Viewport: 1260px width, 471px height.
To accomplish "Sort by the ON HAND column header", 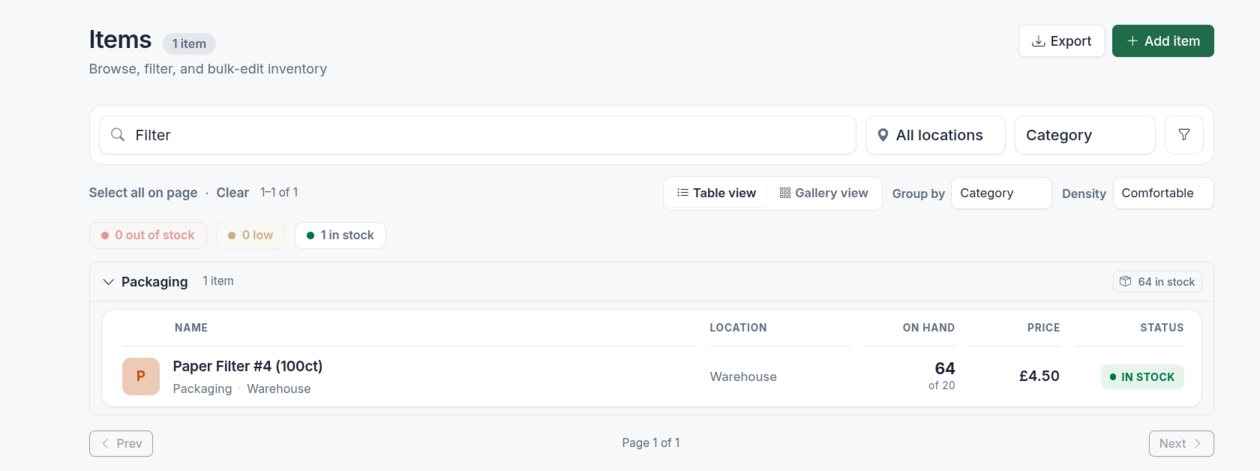I will pos(928,328).
